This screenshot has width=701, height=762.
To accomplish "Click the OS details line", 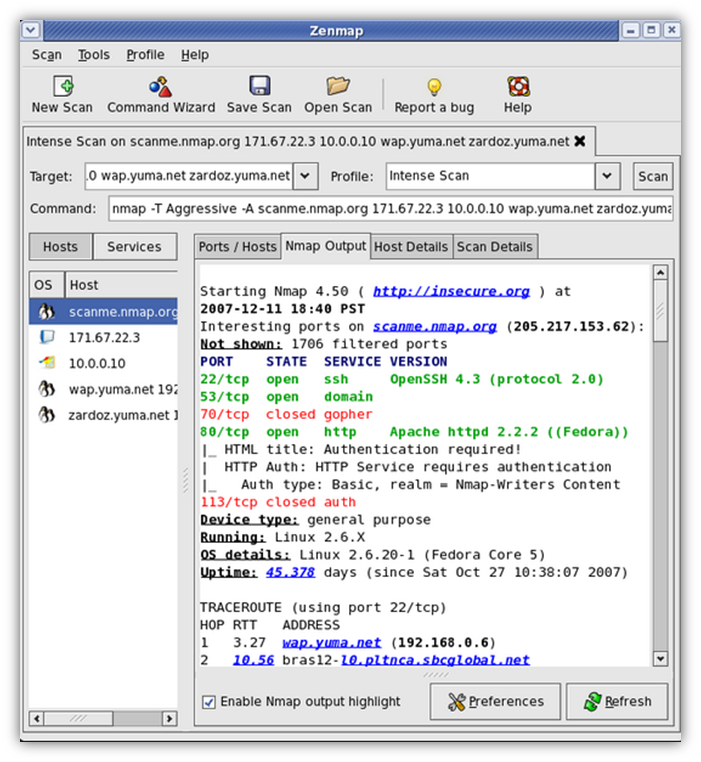I will pos(373,554).
